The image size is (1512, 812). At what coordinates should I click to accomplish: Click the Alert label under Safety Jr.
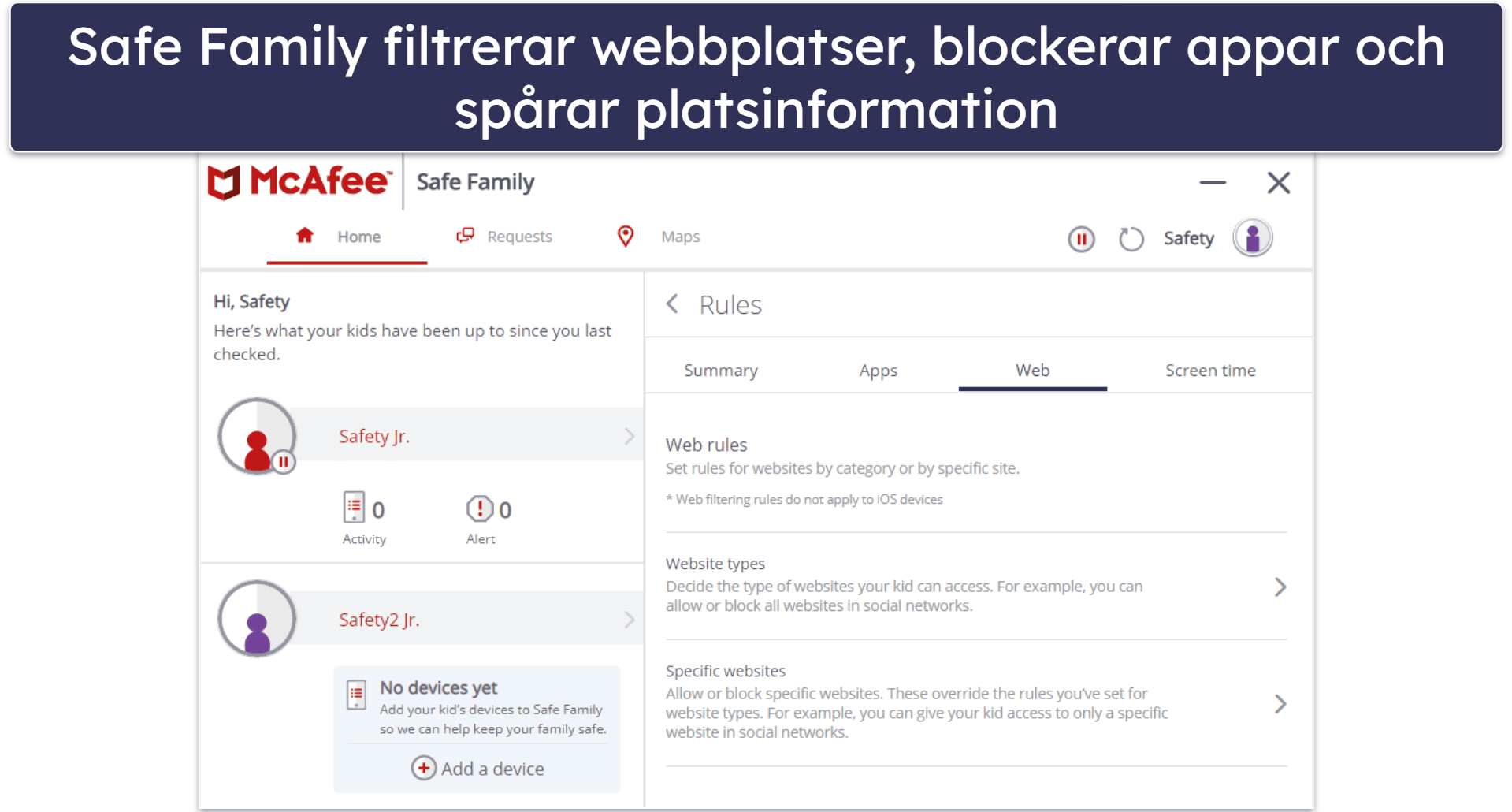481,539
